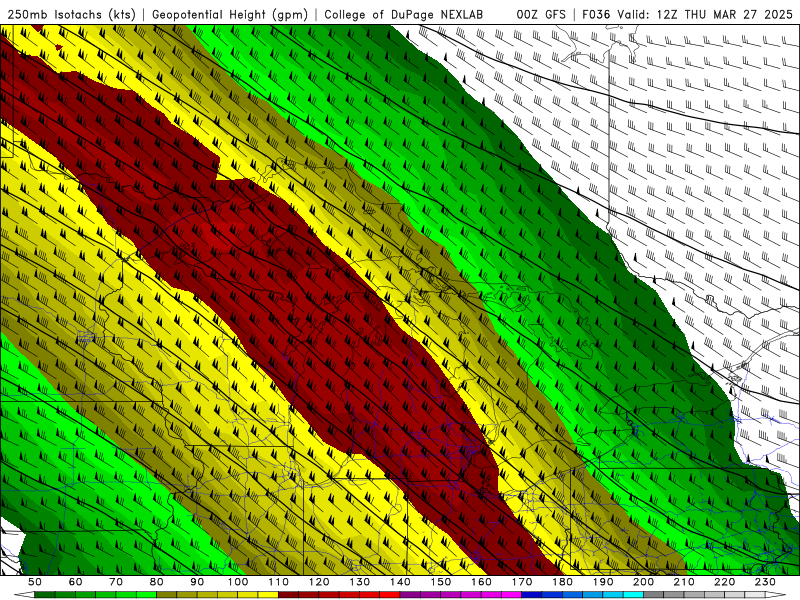Pick the brightest cyan swatch in the color bar
This screenshot has height=600, width=800.
pyautogui.click(x=633, y=594)
